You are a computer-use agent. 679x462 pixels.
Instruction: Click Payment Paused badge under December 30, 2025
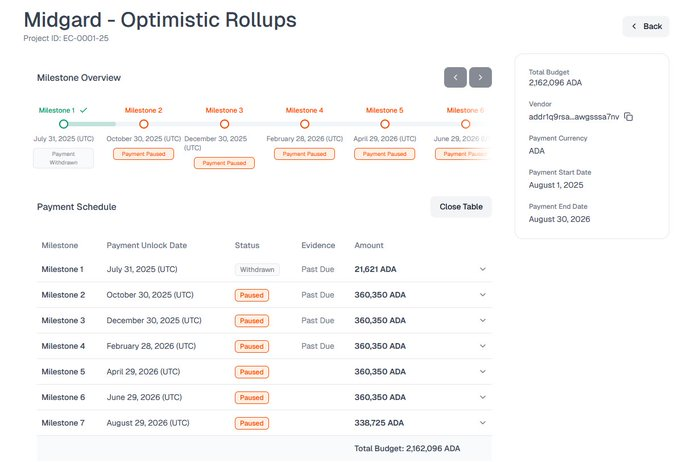point(224,163)
